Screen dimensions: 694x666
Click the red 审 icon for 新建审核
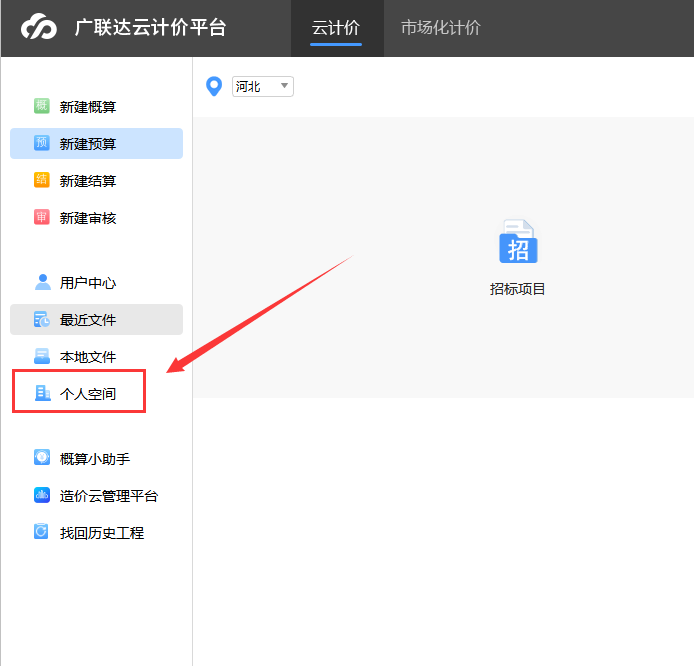(42, 217)
